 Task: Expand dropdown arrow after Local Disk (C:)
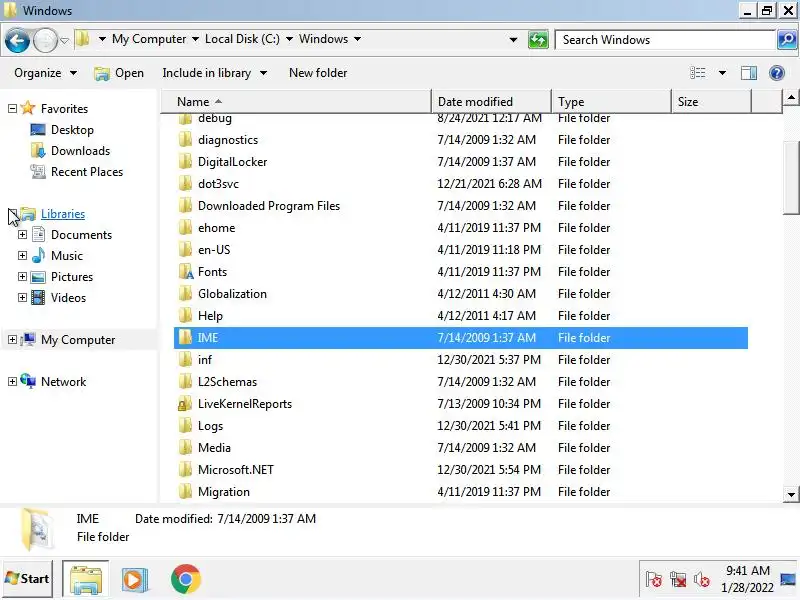point(289,39)
